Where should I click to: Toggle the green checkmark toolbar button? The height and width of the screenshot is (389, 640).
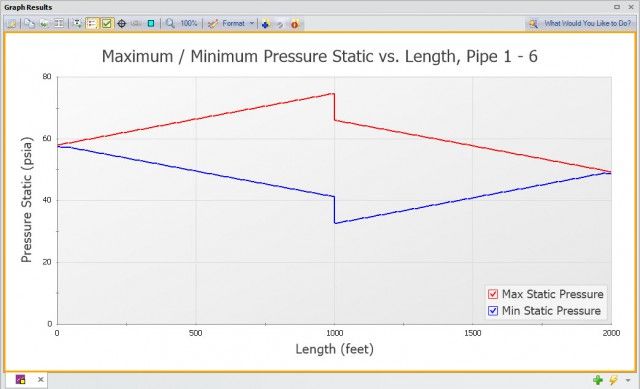click(x=107, y=24)
